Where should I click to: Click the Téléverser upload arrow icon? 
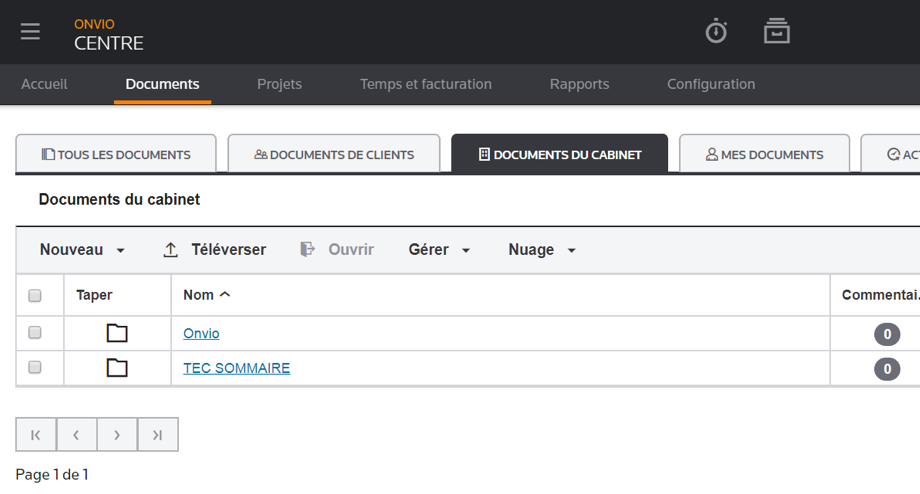click(170, 250)
